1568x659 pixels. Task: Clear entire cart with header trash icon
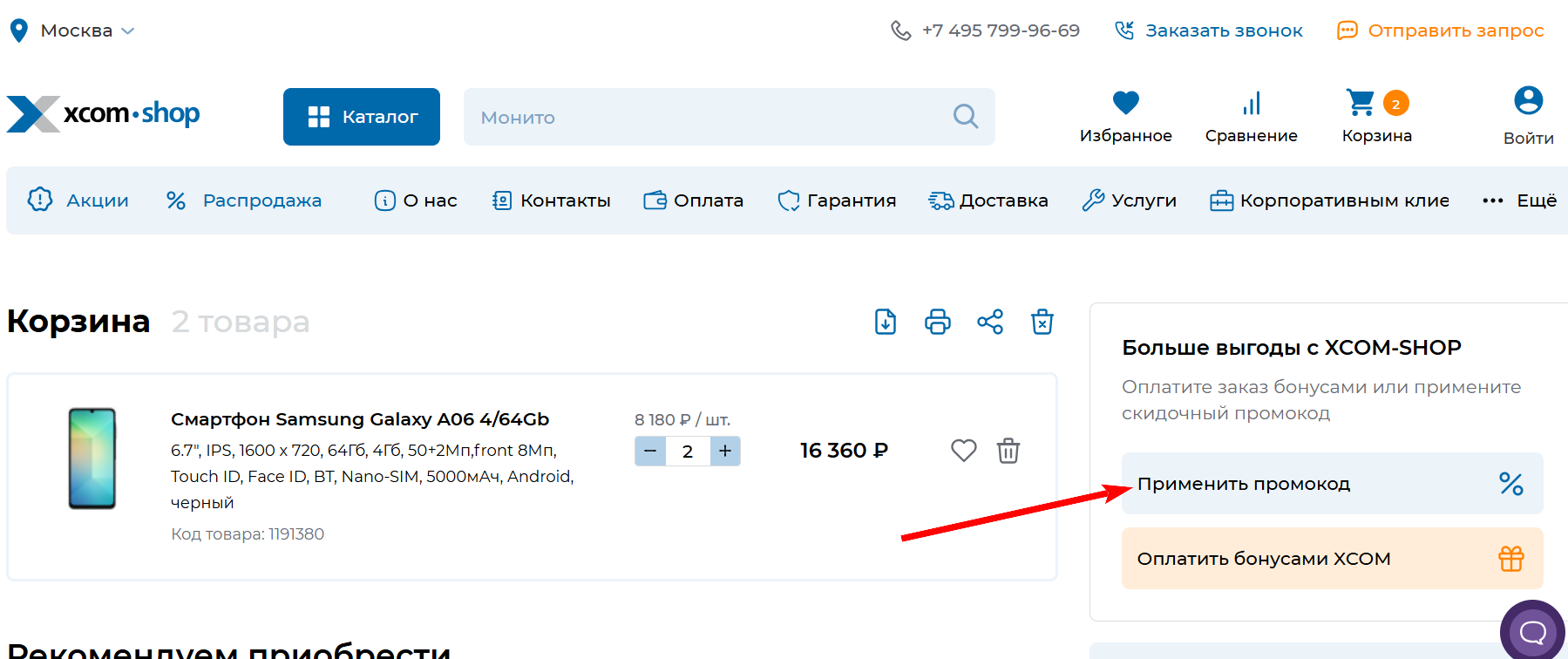pos(1042,322)
